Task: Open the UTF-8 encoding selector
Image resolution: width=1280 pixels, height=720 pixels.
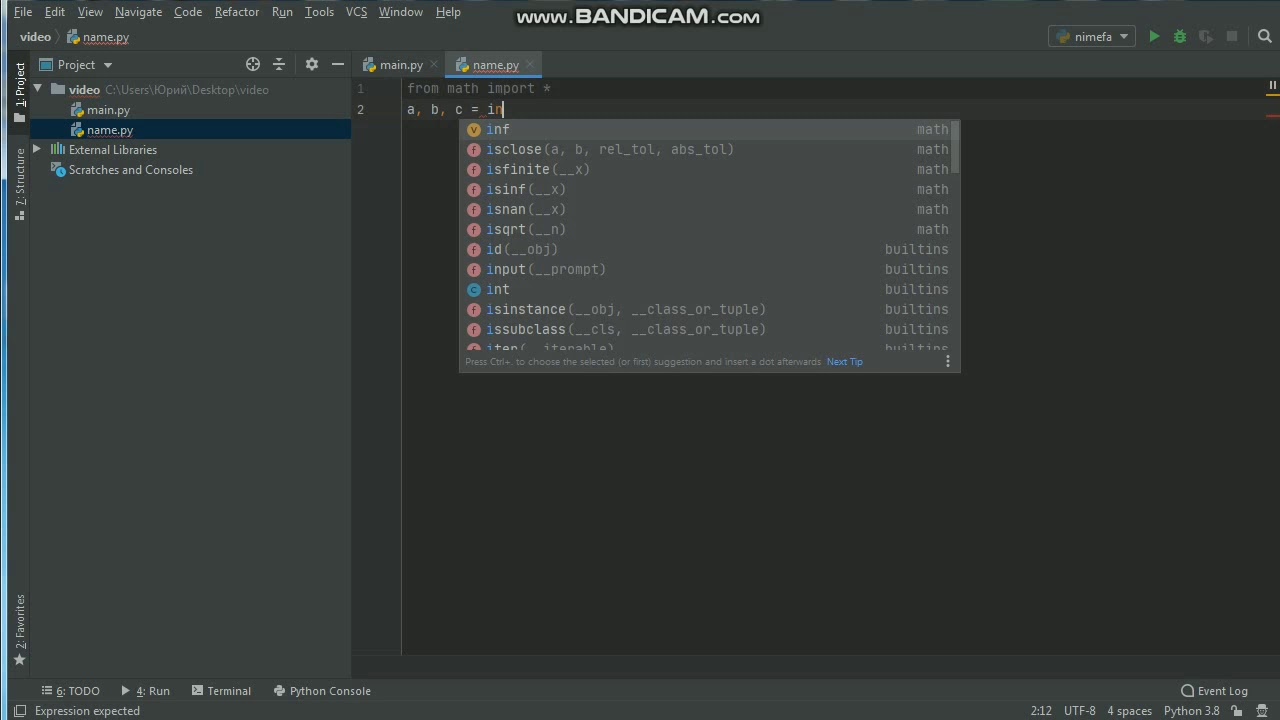Action: click(1080, 711)
